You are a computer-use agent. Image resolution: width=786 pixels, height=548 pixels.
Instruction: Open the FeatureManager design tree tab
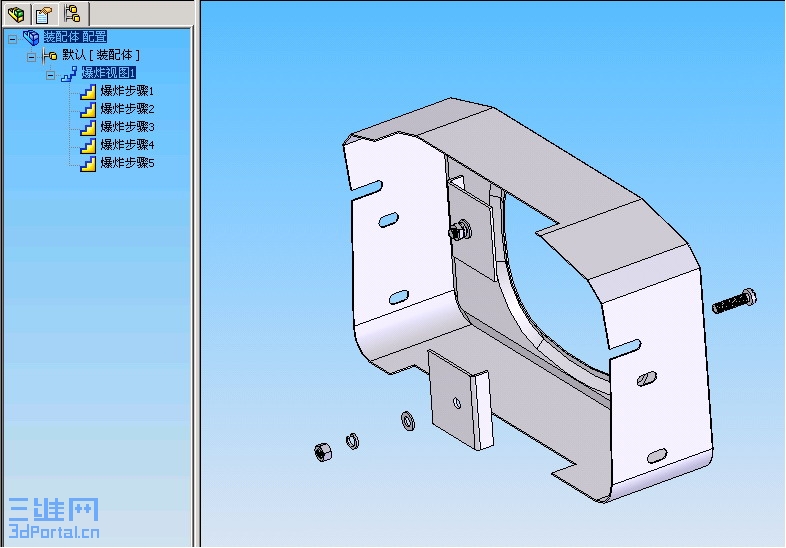click(x=17, y=14)
